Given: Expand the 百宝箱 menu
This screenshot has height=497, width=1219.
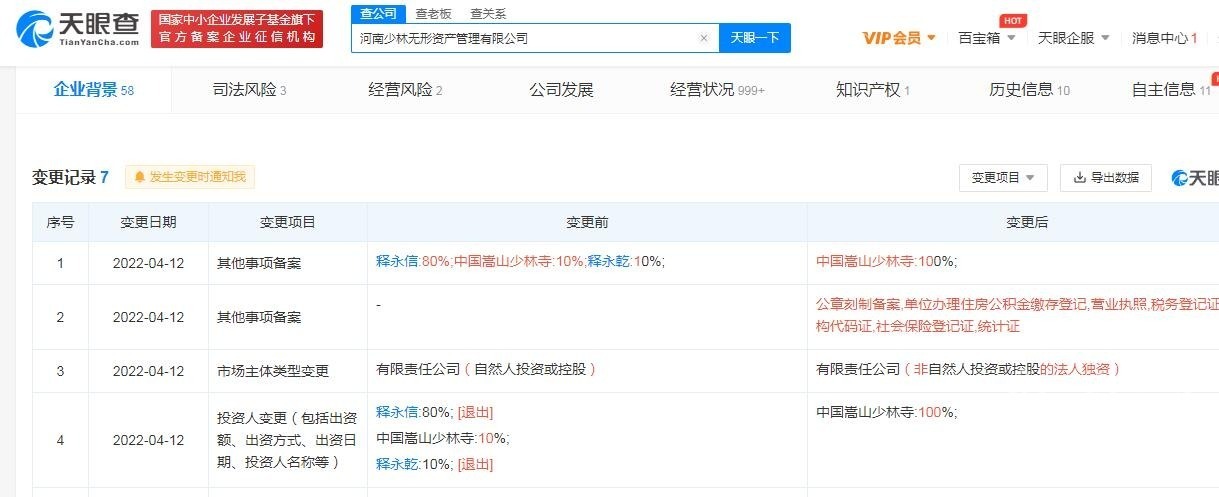Looking at the screenshot, I should (987, 38).
